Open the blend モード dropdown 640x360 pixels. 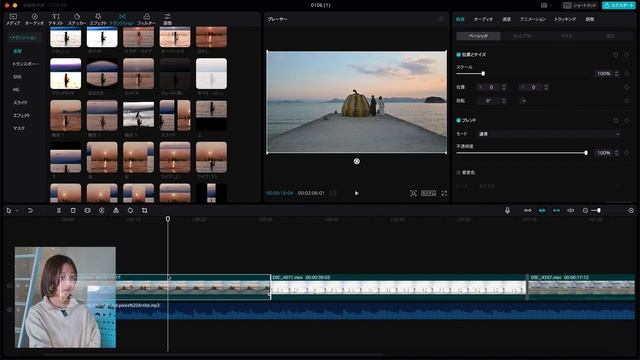pos(549,134)
